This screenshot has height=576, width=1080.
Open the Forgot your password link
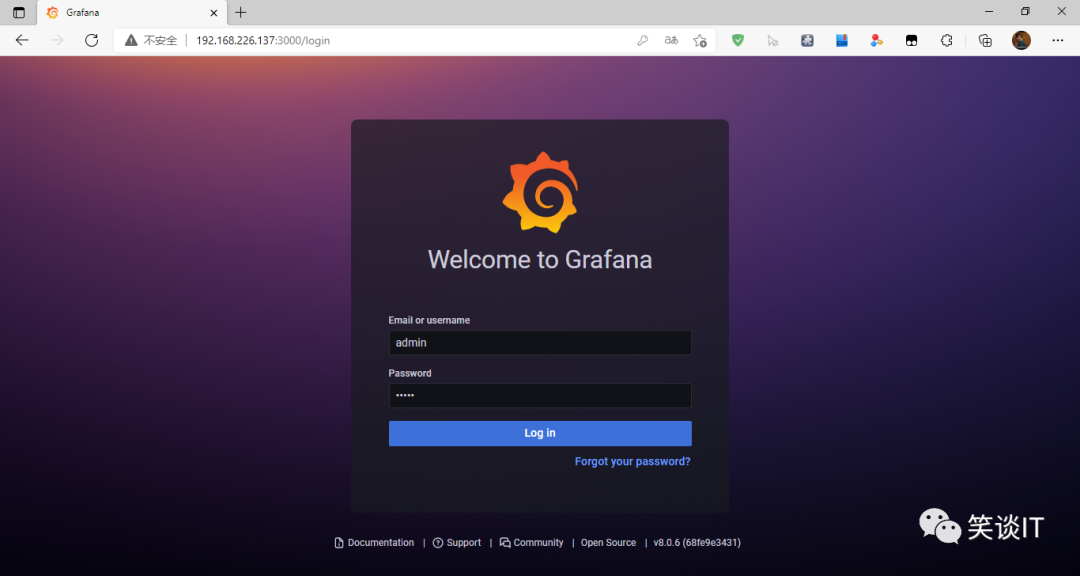pyautogui.click(x=632, y=462)
